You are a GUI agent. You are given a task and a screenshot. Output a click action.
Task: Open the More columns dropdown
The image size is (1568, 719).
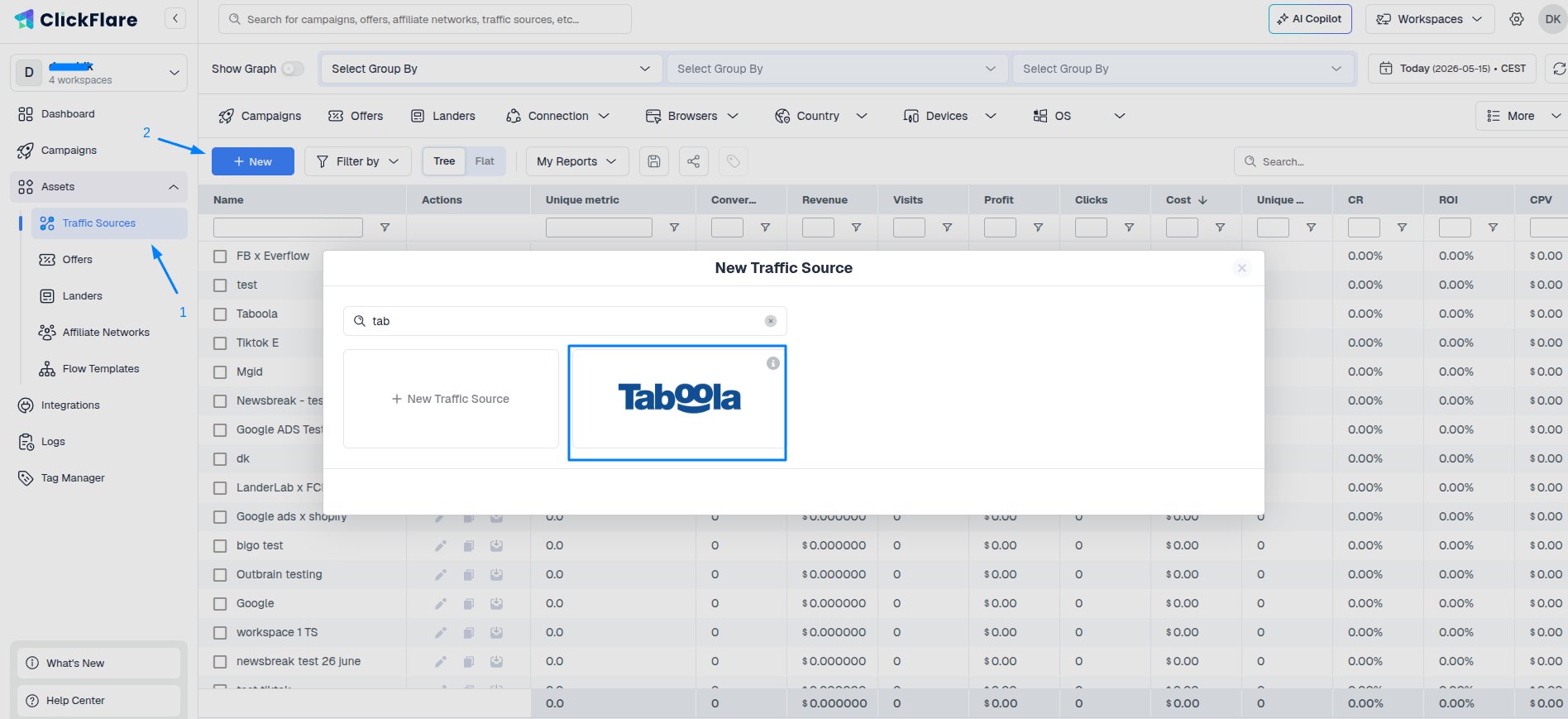coord(1522,116)
